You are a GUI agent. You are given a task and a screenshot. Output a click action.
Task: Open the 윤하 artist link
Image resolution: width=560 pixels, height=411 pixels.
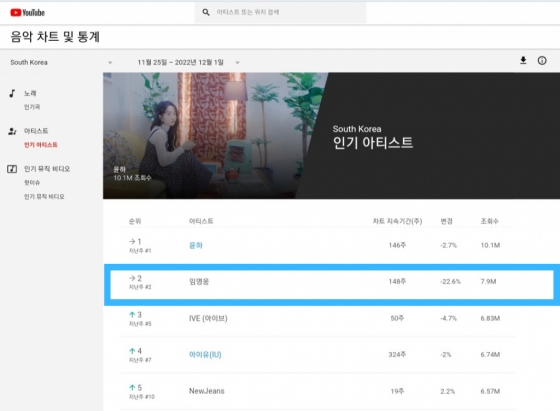196,245
